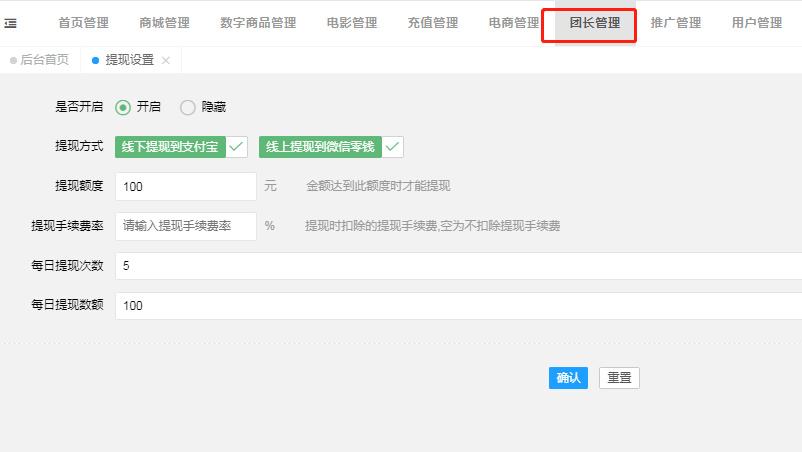Open the 用户管理 menu
802x452 pixels.
point(756,23)
